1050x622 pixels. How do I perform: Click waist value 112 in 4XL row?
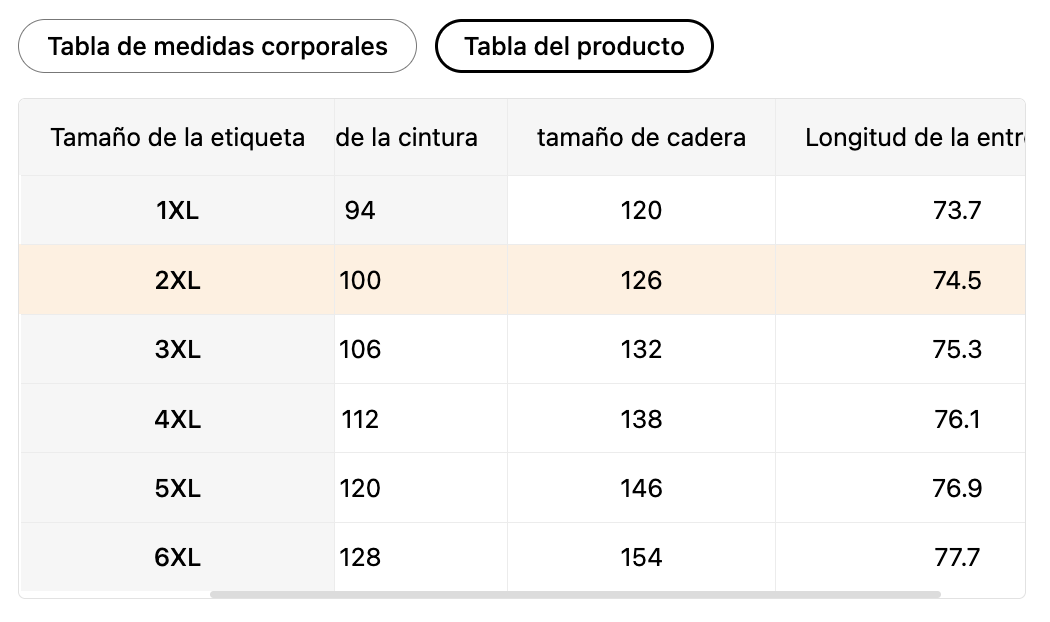pos(360,419)
